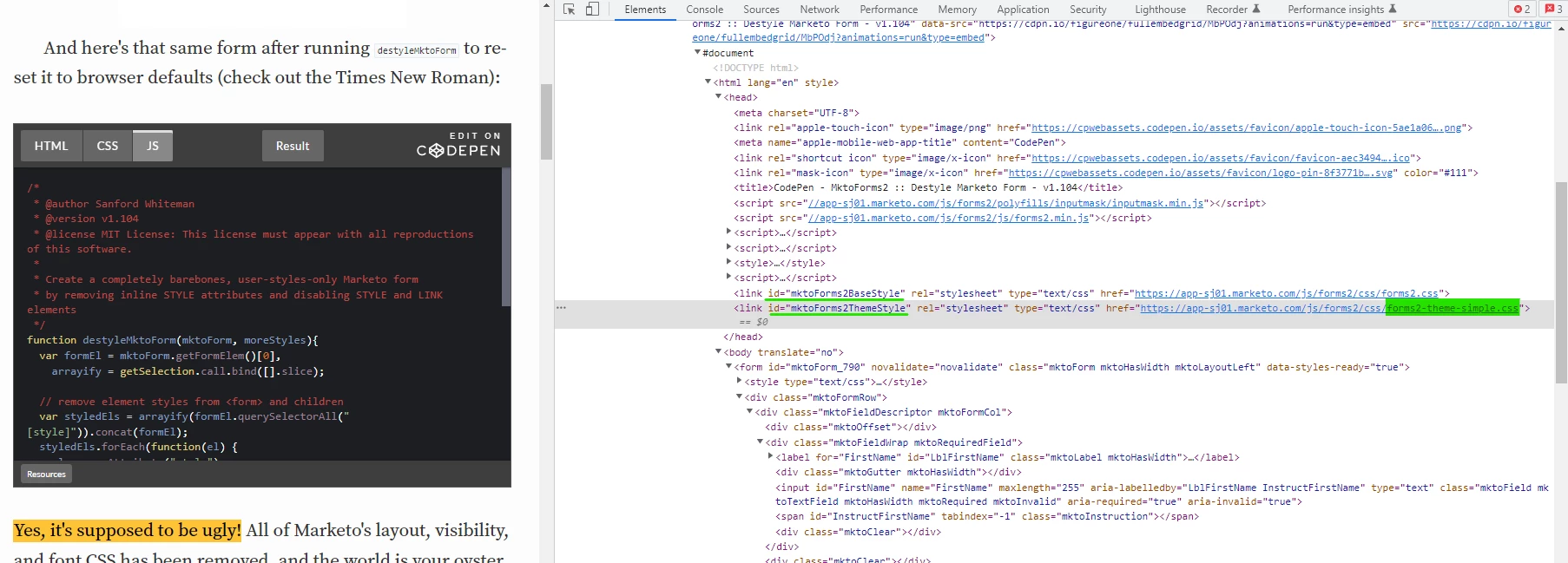This screenshot has width=1568, height=563.
Task: Select the <!DOCTYPE html> line
Action: point(755,68)
